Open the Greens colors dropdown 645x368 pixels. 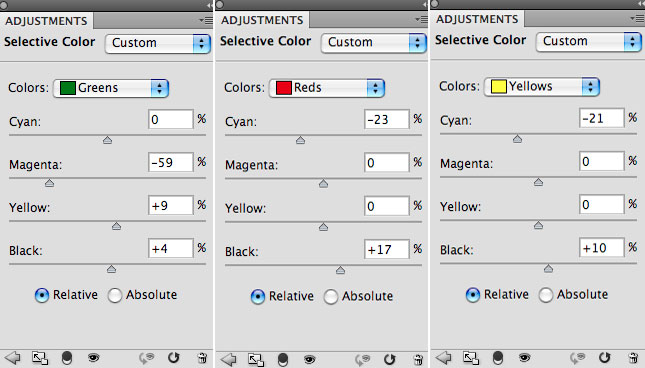(x=111, y=88)
